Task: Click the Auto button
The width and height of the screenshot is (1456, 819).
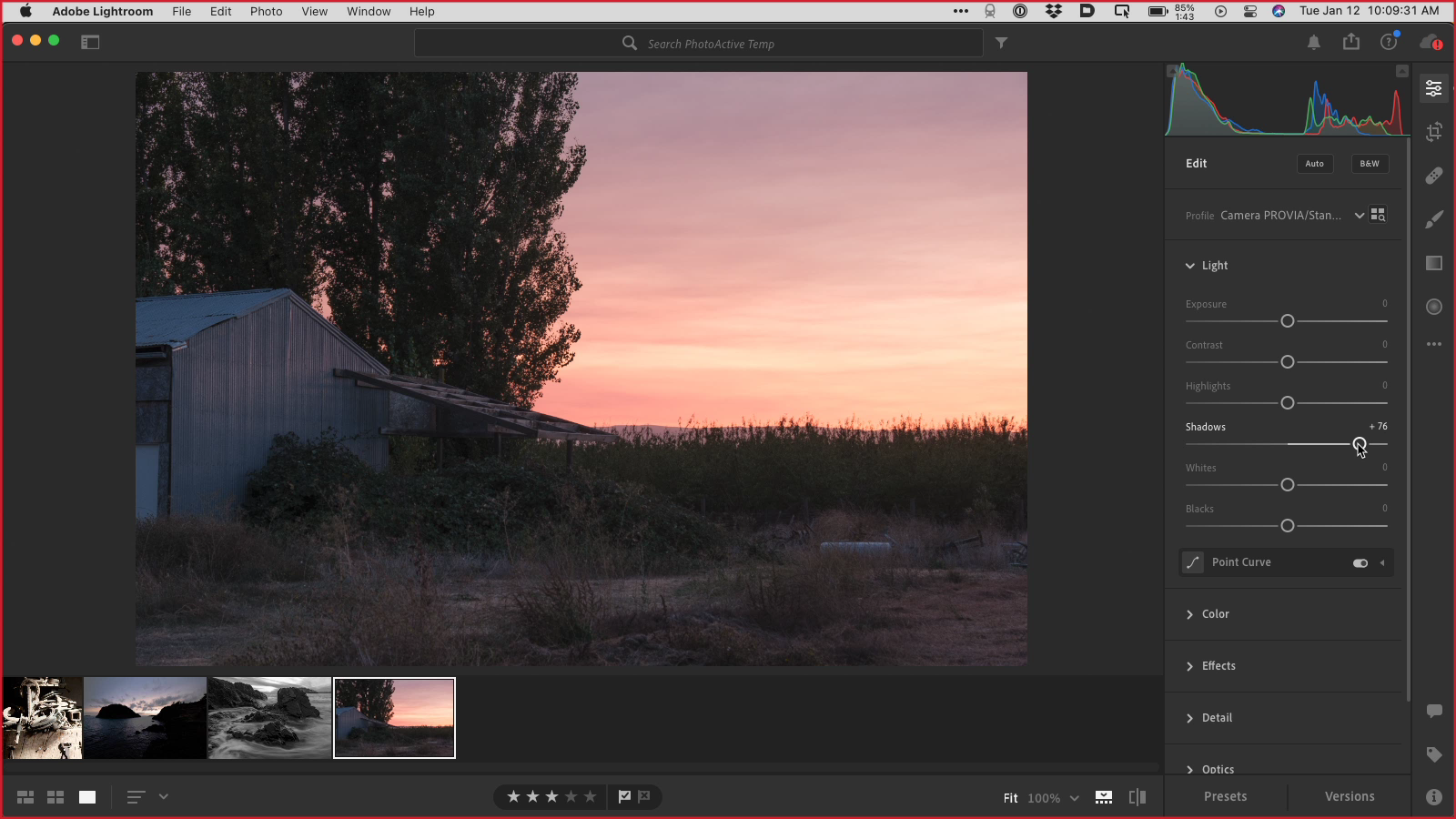Action: (1315, 164)
